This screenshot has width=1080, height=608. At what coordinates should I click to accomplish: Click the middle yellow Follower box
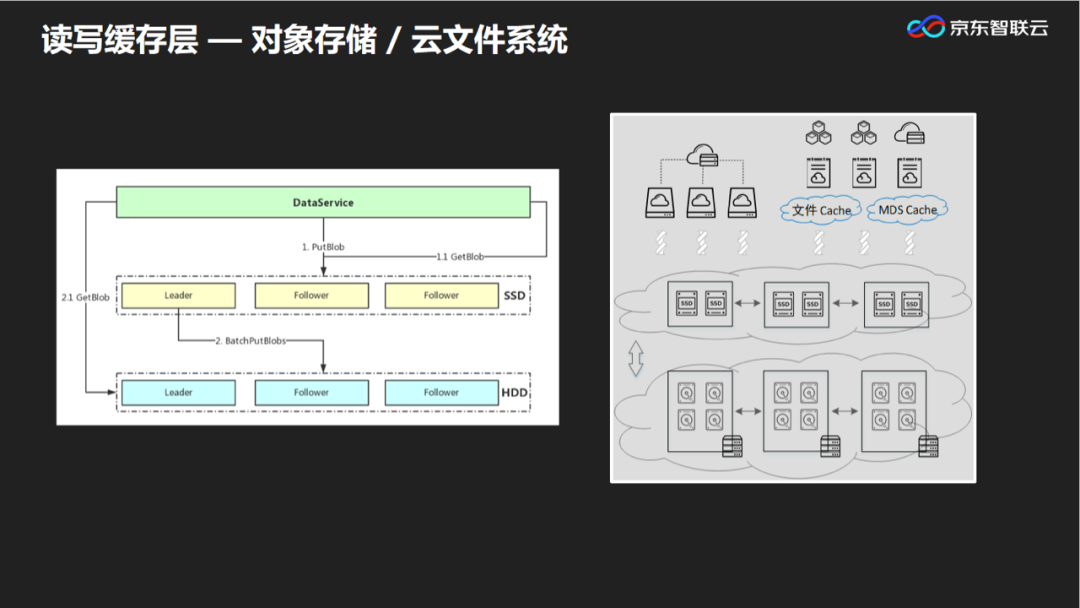tap(311, 295)
